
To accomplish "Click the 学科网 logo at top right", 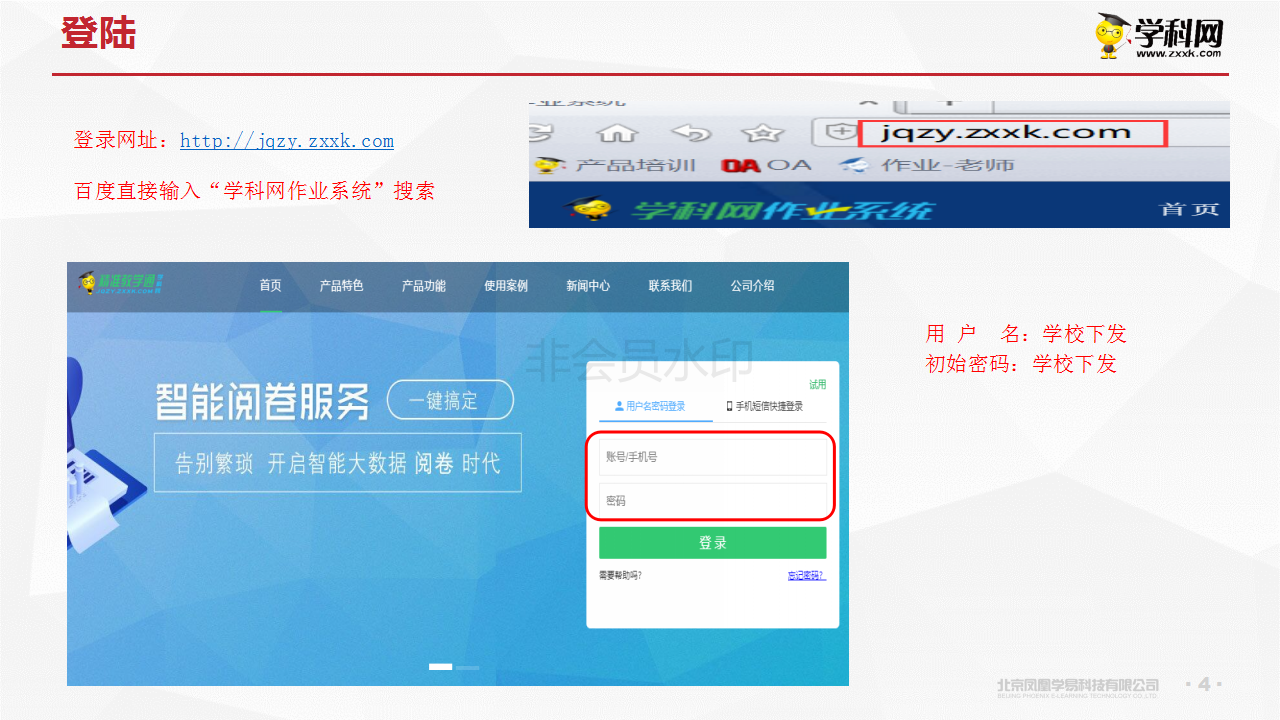I will [x=1160, y=35].
